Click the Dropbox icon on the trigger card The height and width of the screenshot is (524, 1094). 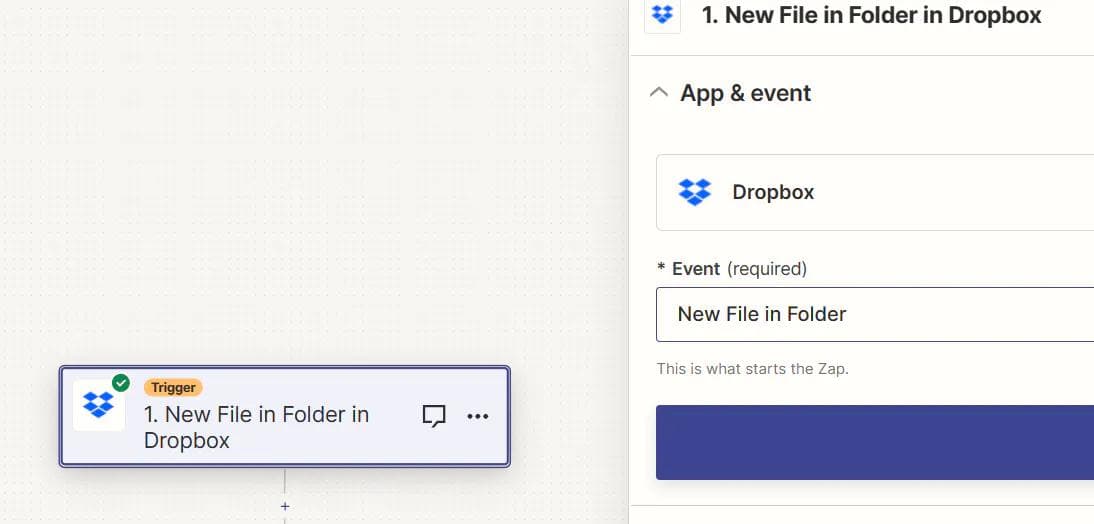(x=98, y=405)
